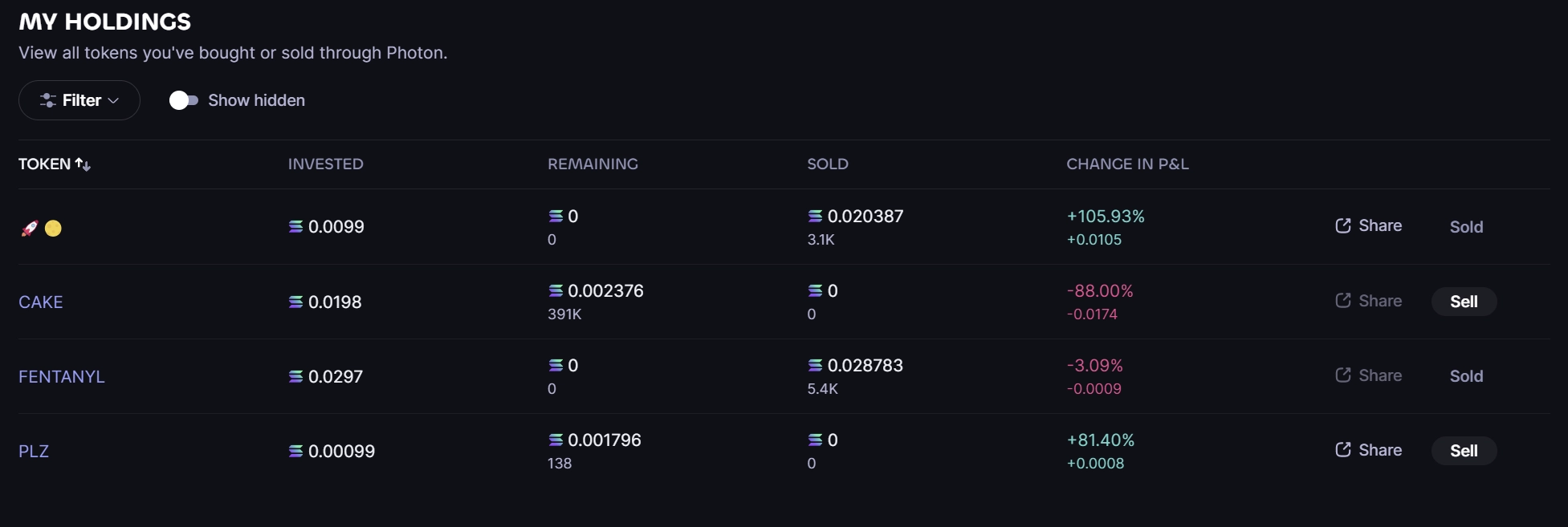Share the PLZ token P&L
The height and width of the screenshot is (527, 1568).
(x=1368, y=450)
